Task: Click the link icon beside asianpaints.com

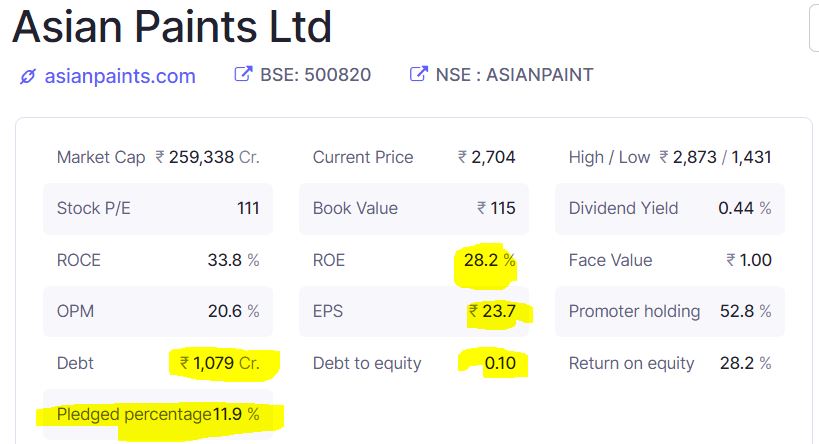Action: (27, 76)
